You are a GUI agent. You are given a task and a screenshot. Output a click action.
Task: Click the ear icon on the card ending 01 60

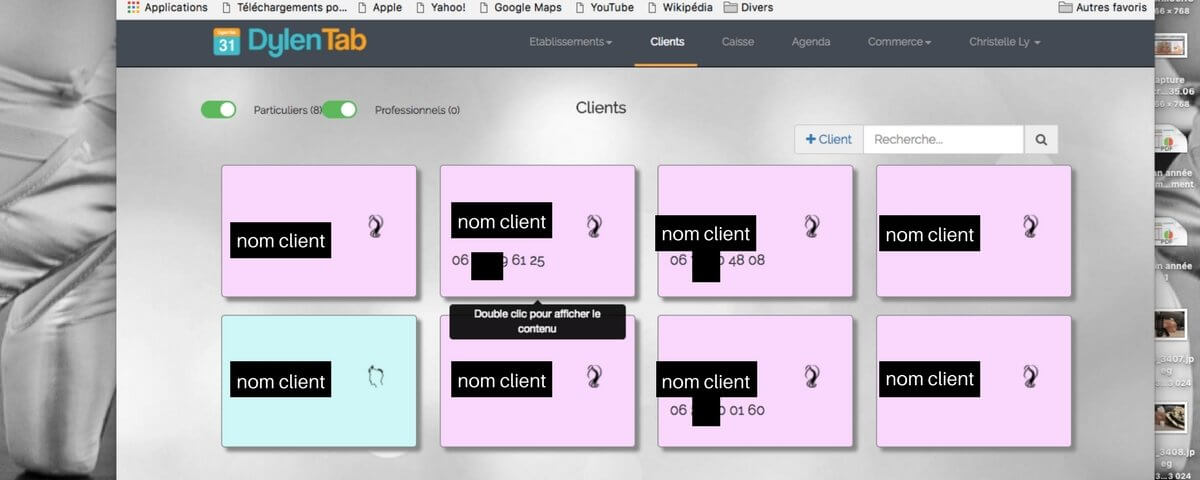812,376
